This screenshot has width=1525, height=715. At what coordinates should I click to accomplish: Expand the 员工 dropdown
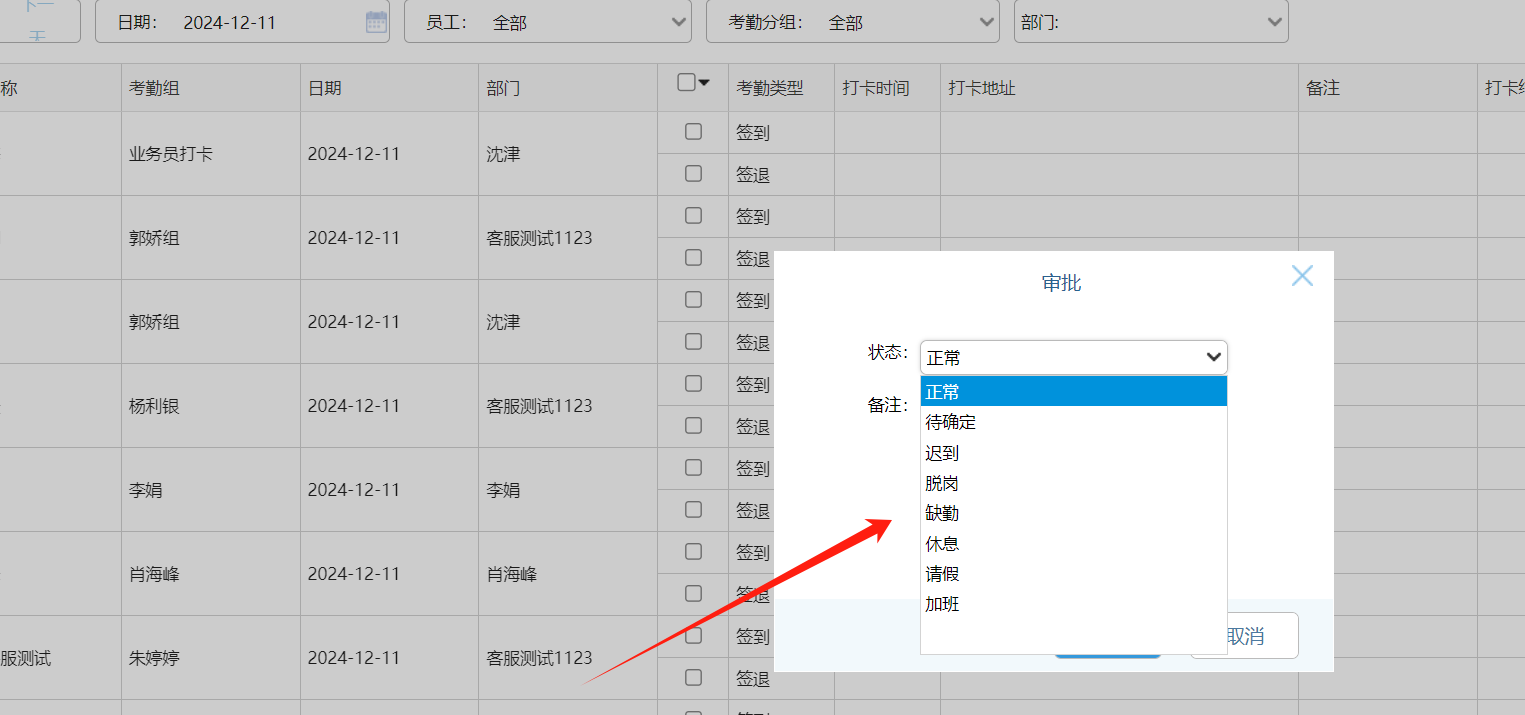[x=548, y=22]
